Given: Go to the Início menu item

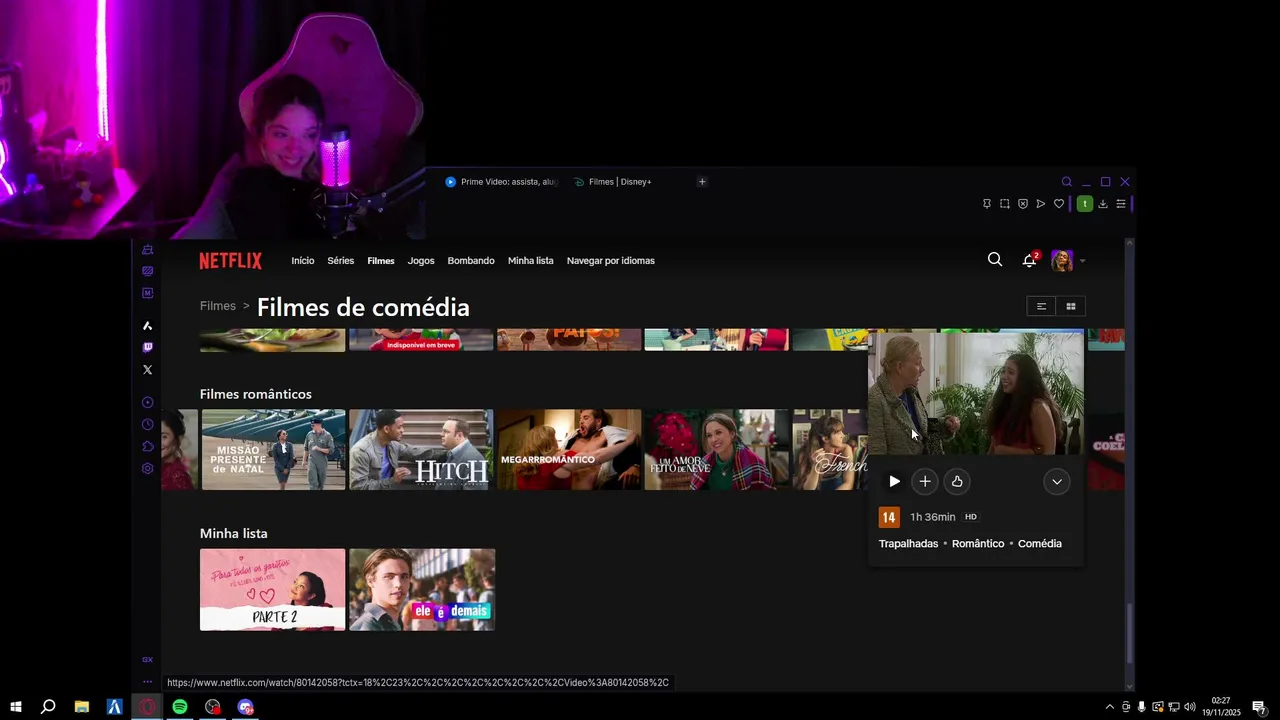Looking at the screenshot, I should tap(303, 261).
